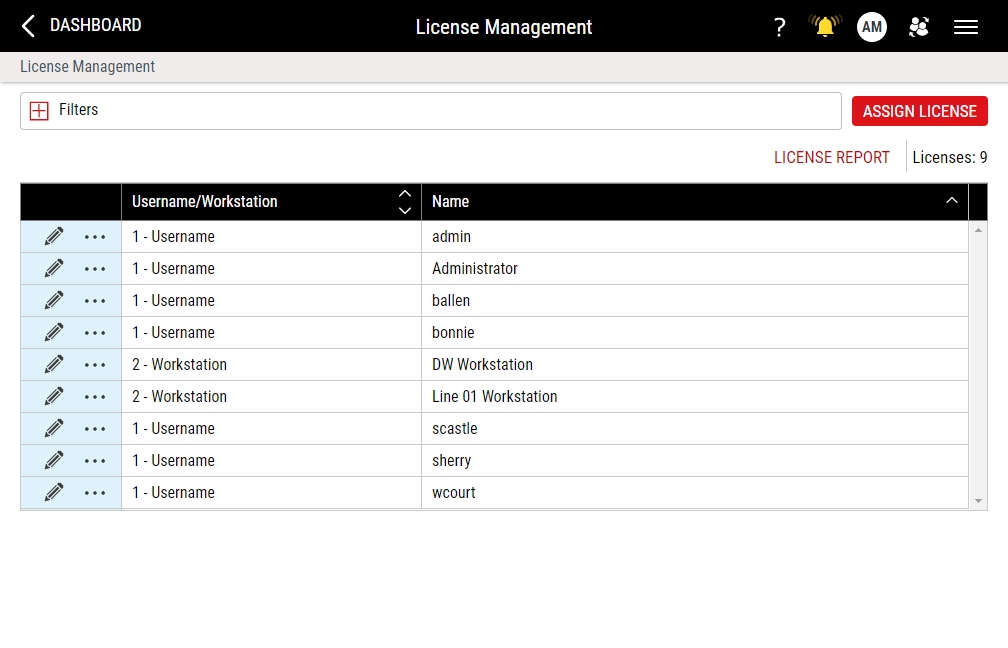Open the hamburger menu
Image resolution: width=1008 pixels, height=648 pixels.
pos(966,27)
